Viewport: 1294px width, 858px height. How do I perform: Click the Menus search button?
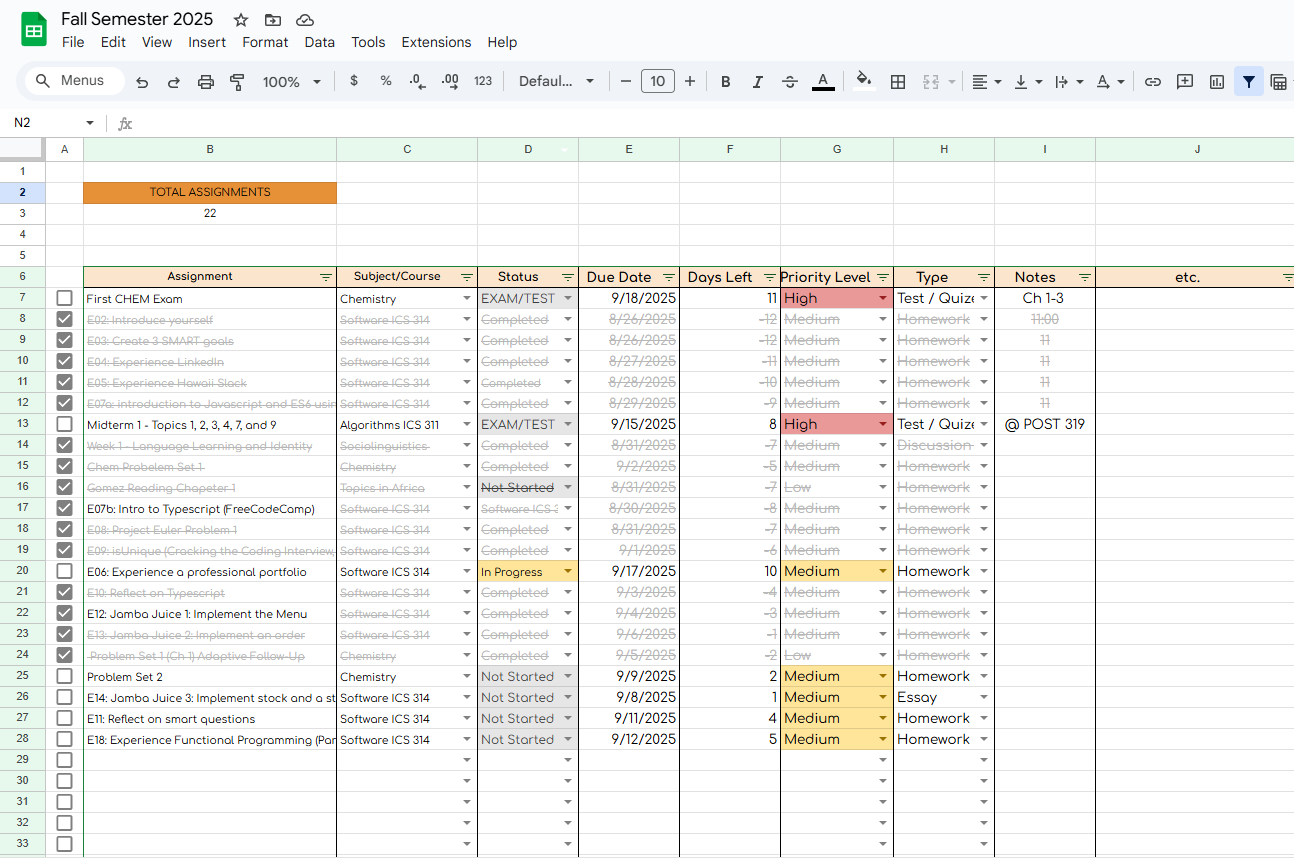pos(74,81)
